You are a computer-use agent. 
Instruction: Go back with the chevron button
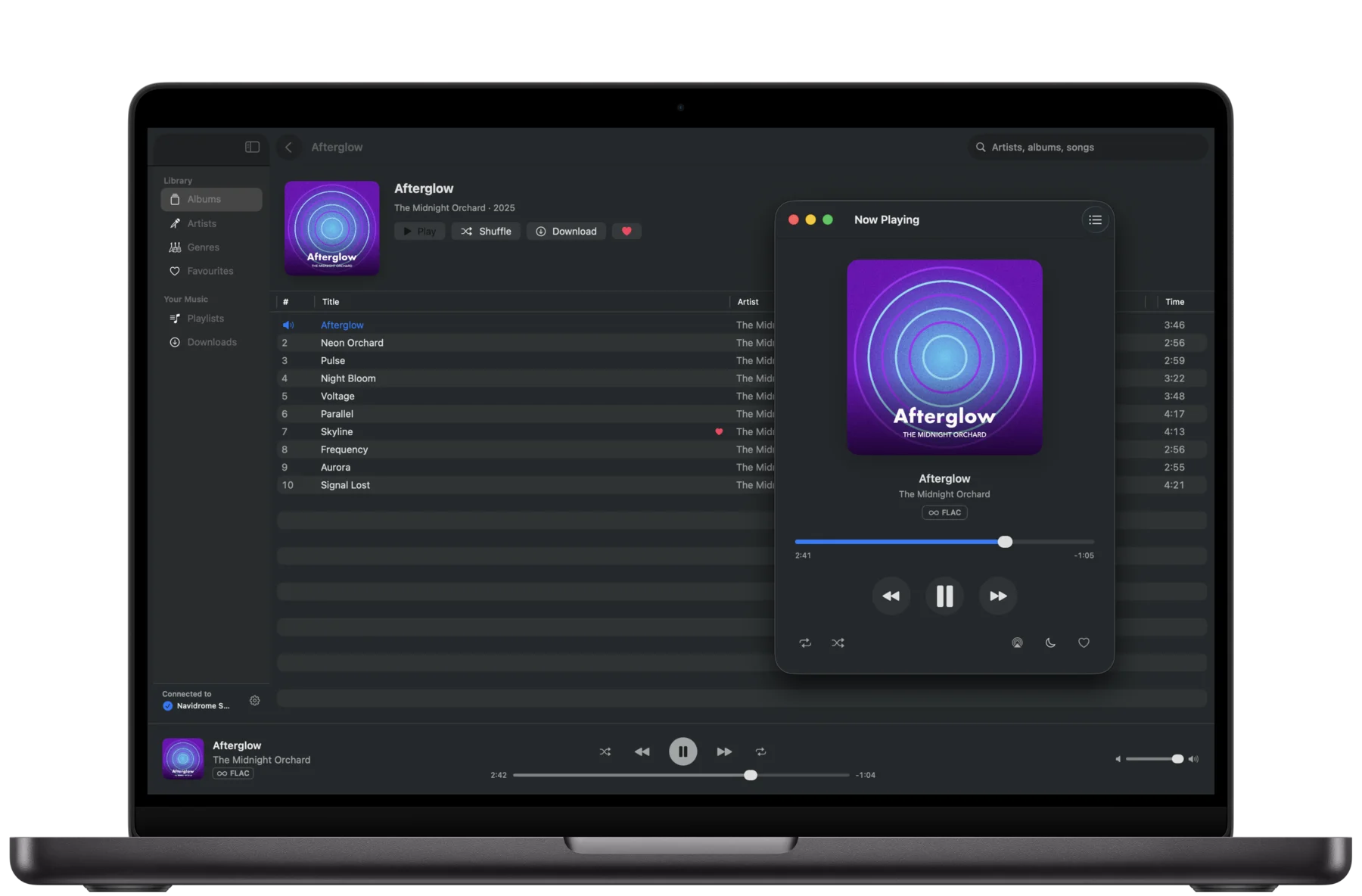pyautogui.click(x=288, y=147)
